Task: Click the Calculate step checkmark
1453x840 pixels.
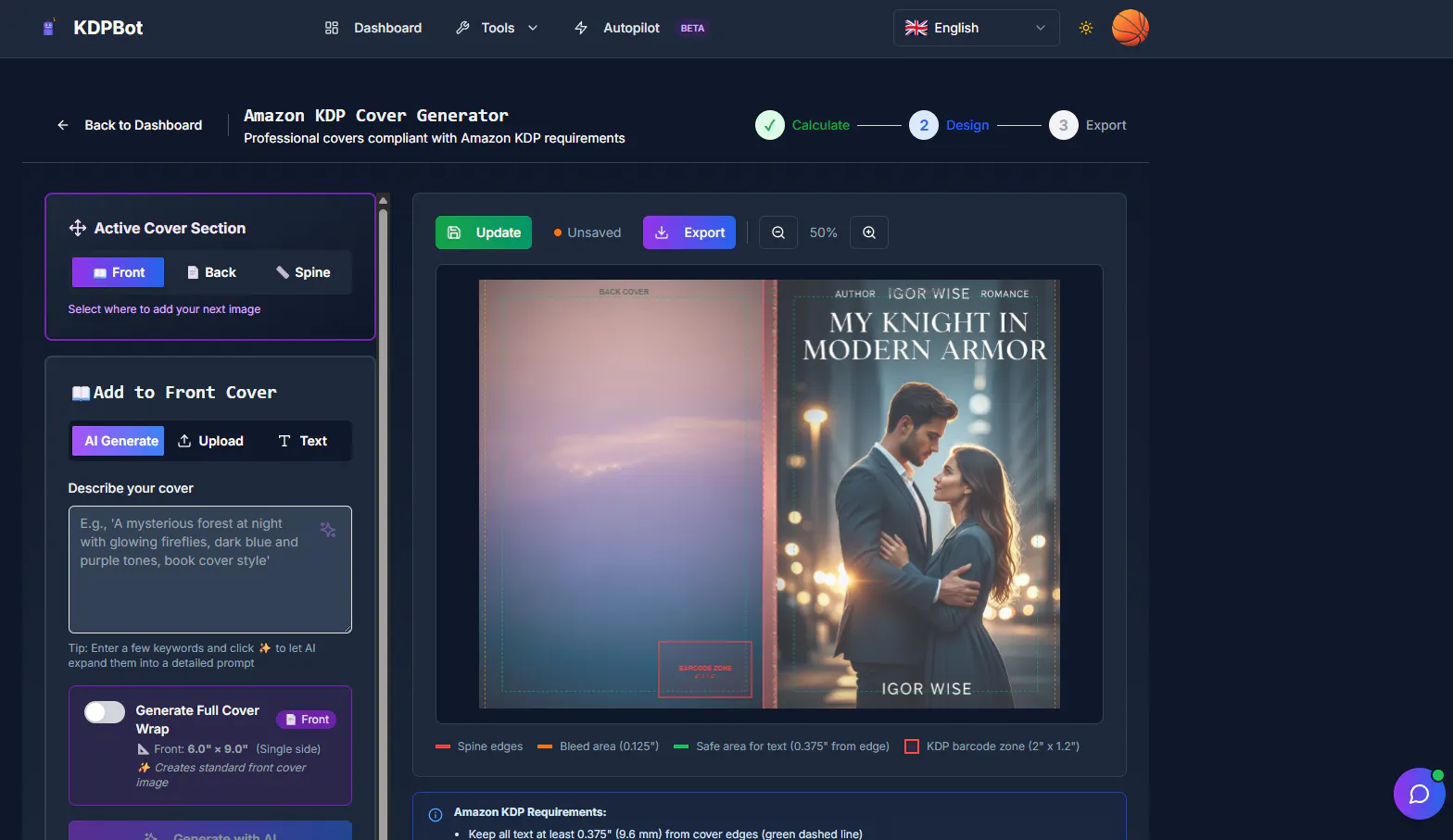Action: pyautogui.click(x=770, y=125)
